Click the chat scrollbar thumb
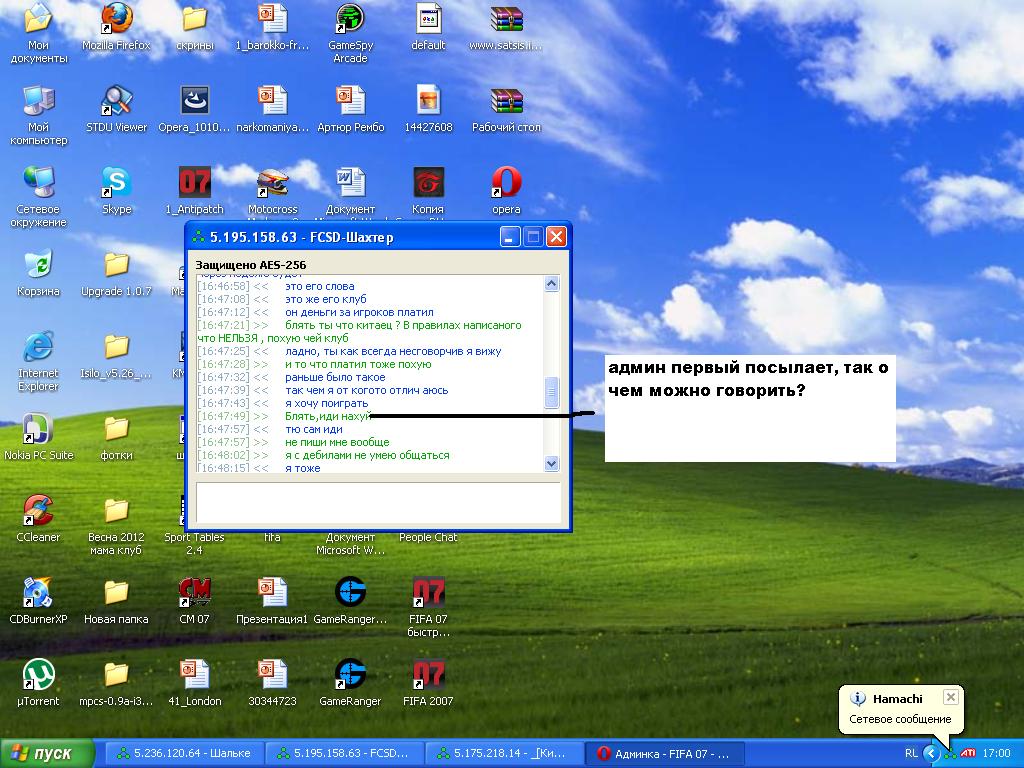The width and height of the screenshot is (1024, 768). [x=552, y=392]
